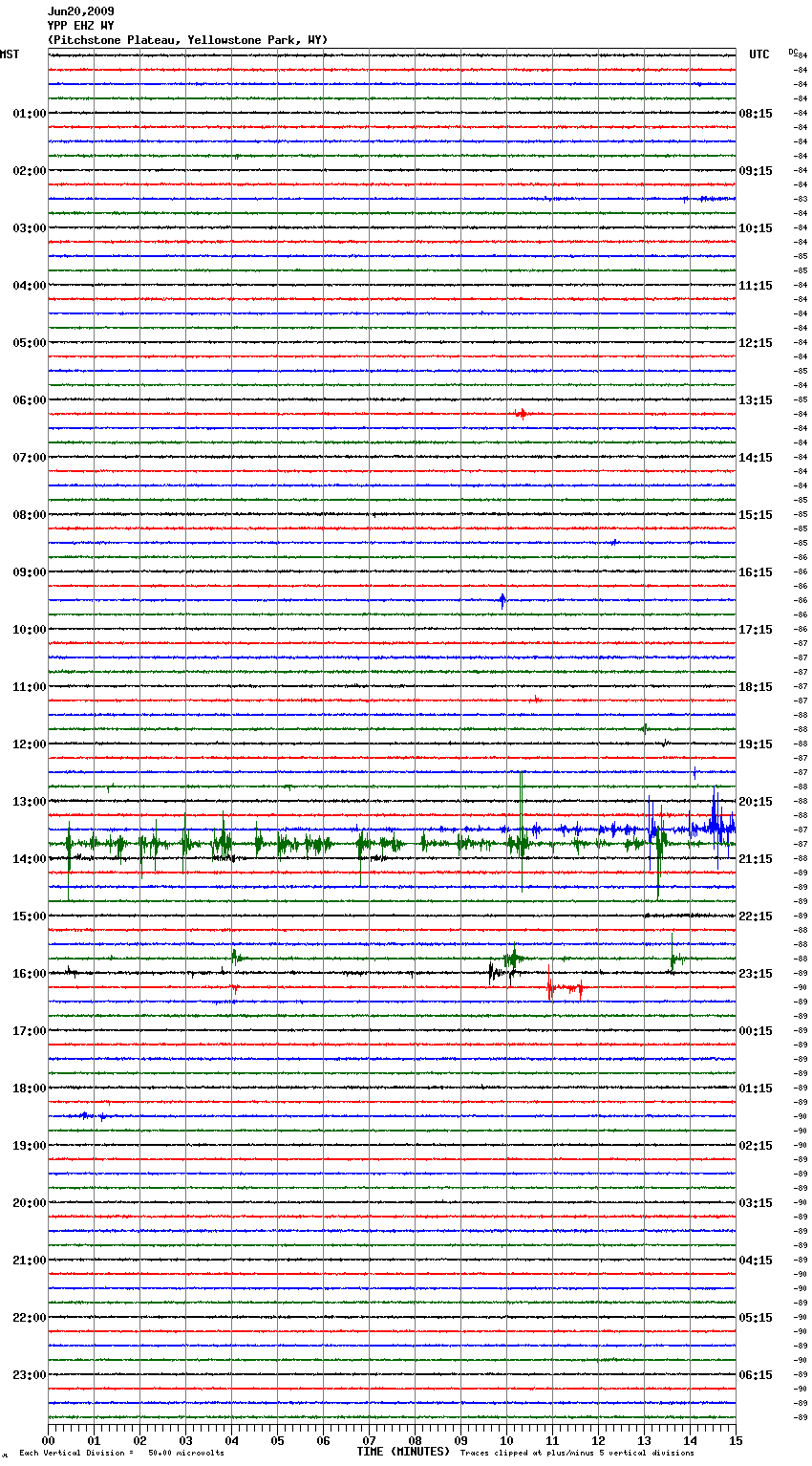This screenshot has height=1466, width=812.
Task: Select the 10:00 MST row label
Action: point(30,630)
